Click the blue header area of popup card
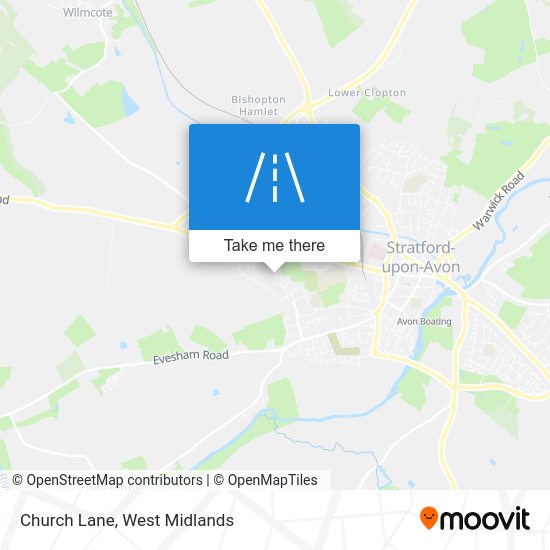This screenshot has height=550, width=550. pos(274,177)
